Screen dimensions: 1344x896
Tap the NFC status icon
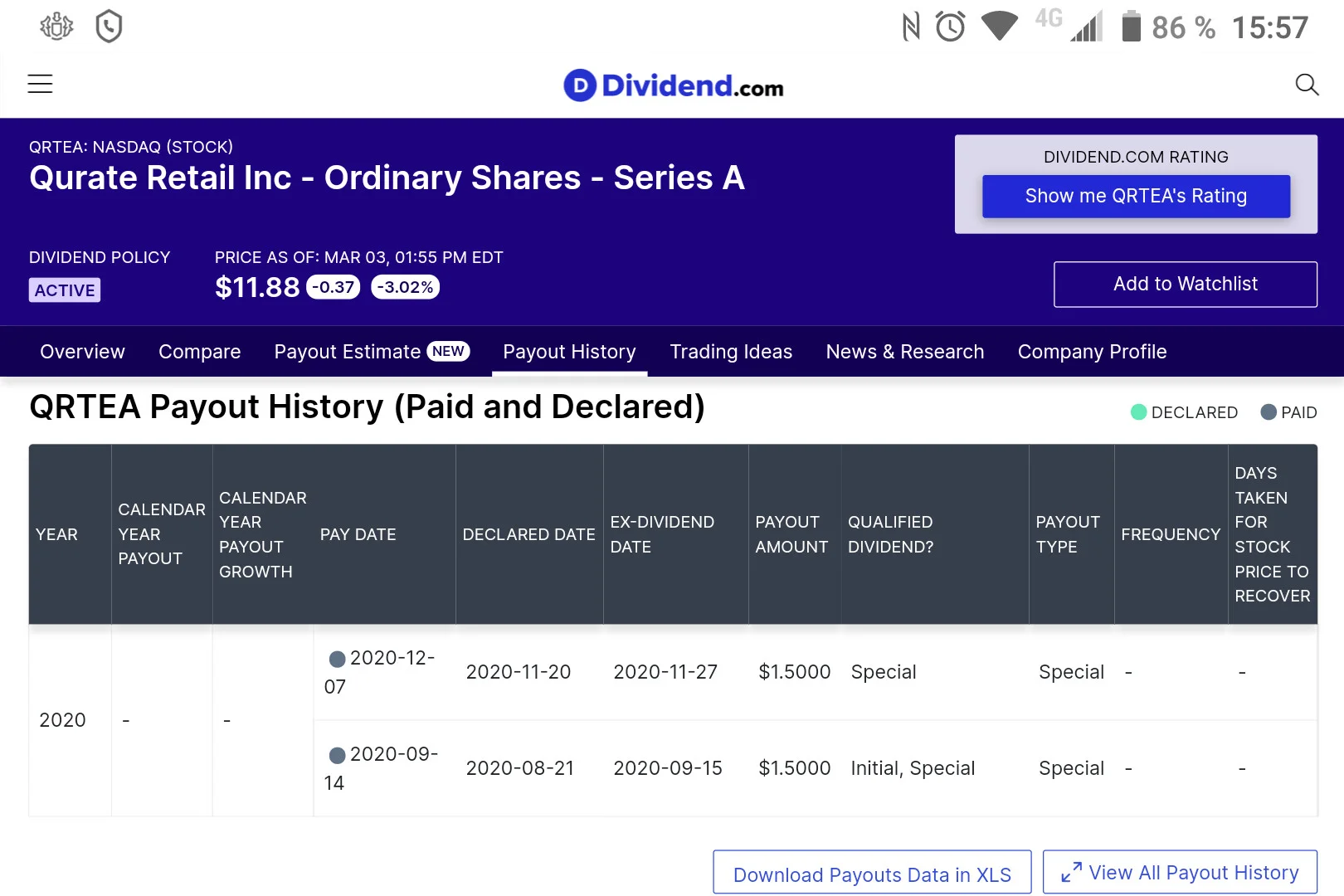click(911, 27)
